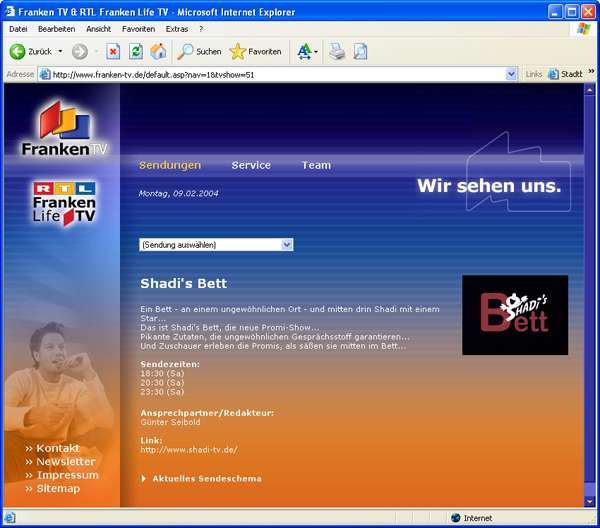Open the Favoriten menu
The width and height of the screenshot is (600, 528).
point(139,29)
